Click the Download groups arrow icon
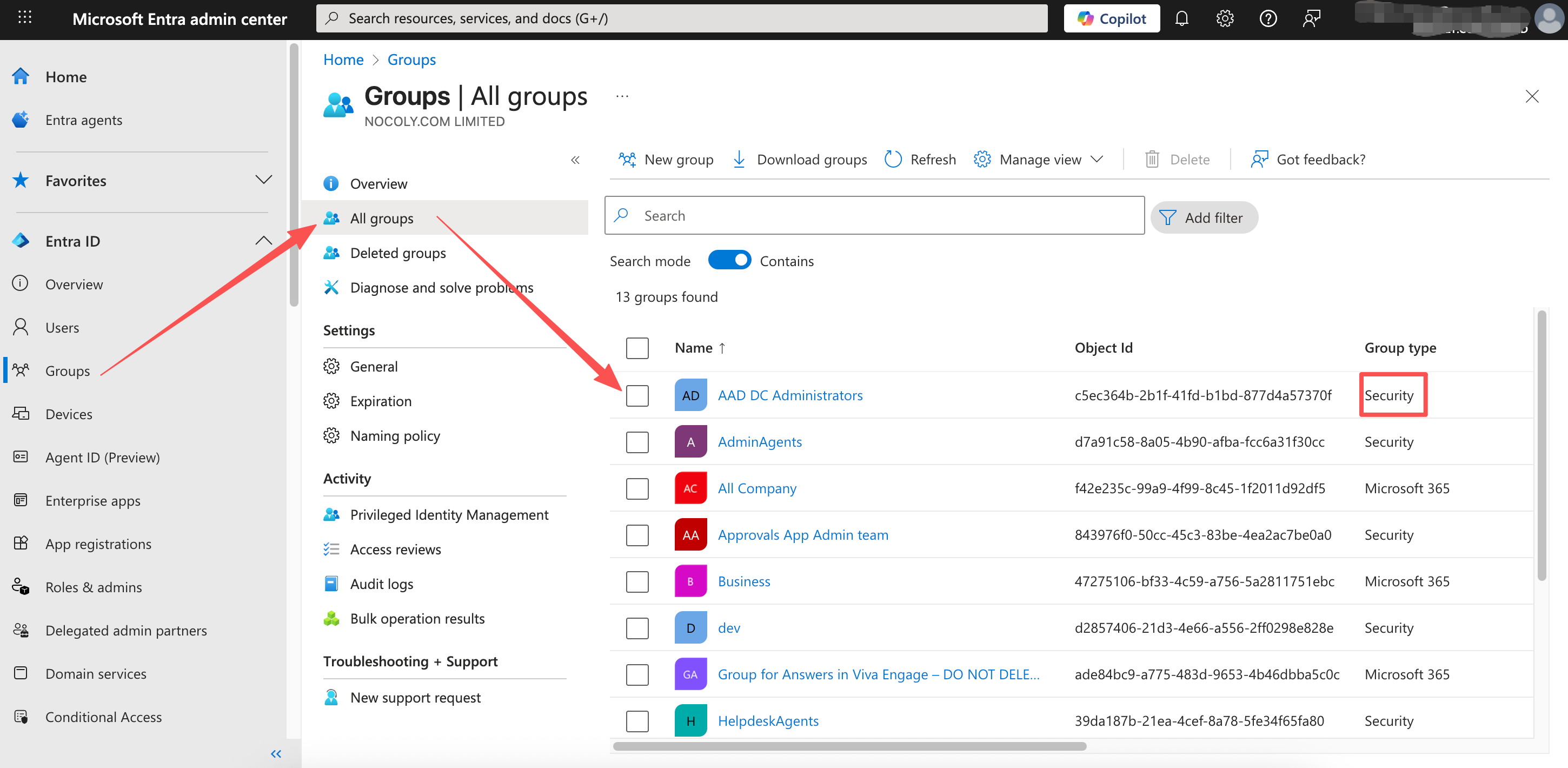The image size is (1568, 768). (739, 160)
